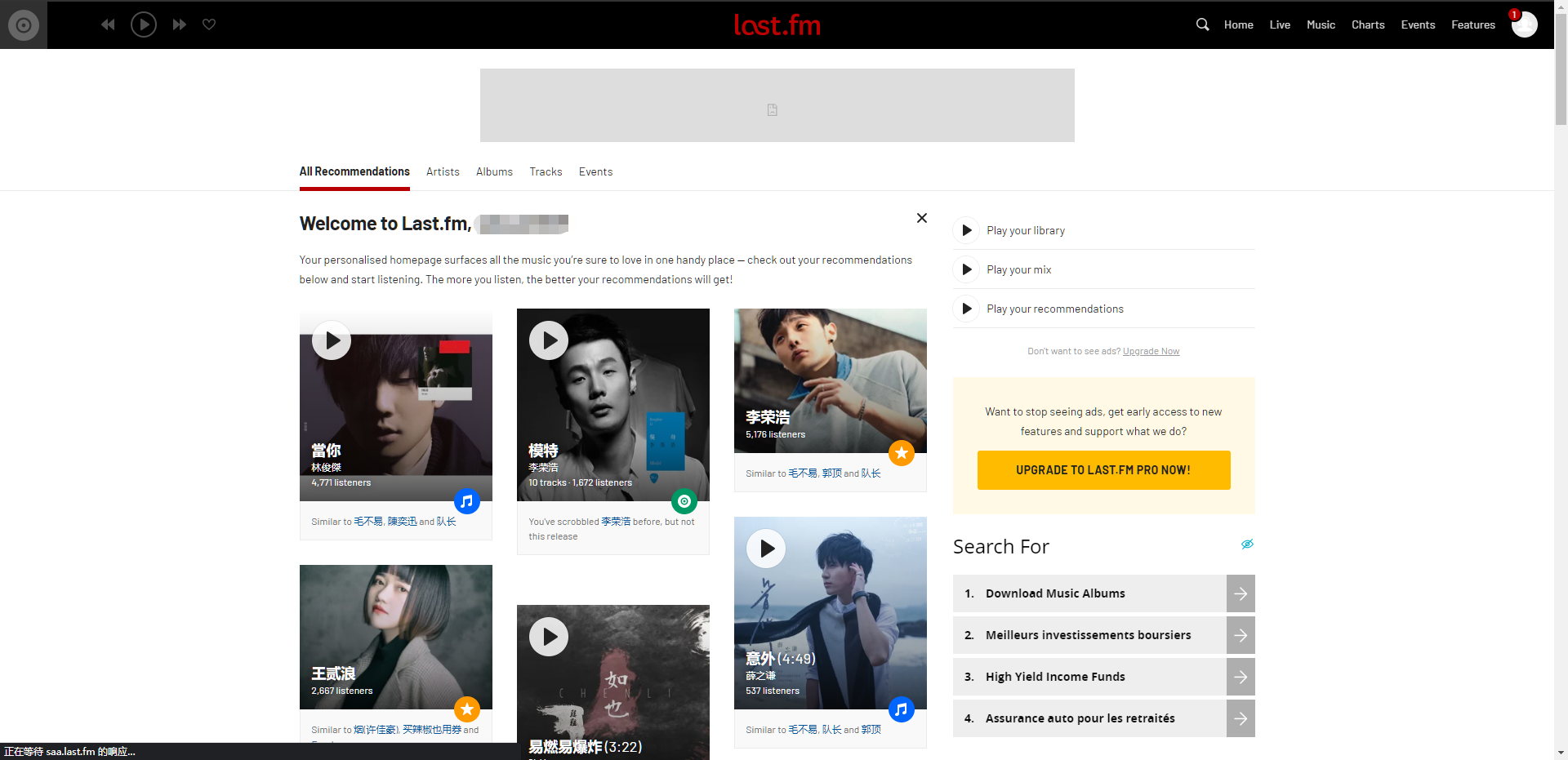1568x760 pixels.
Task: Click green album badge on 模特 card
Action: coord(684,501)
